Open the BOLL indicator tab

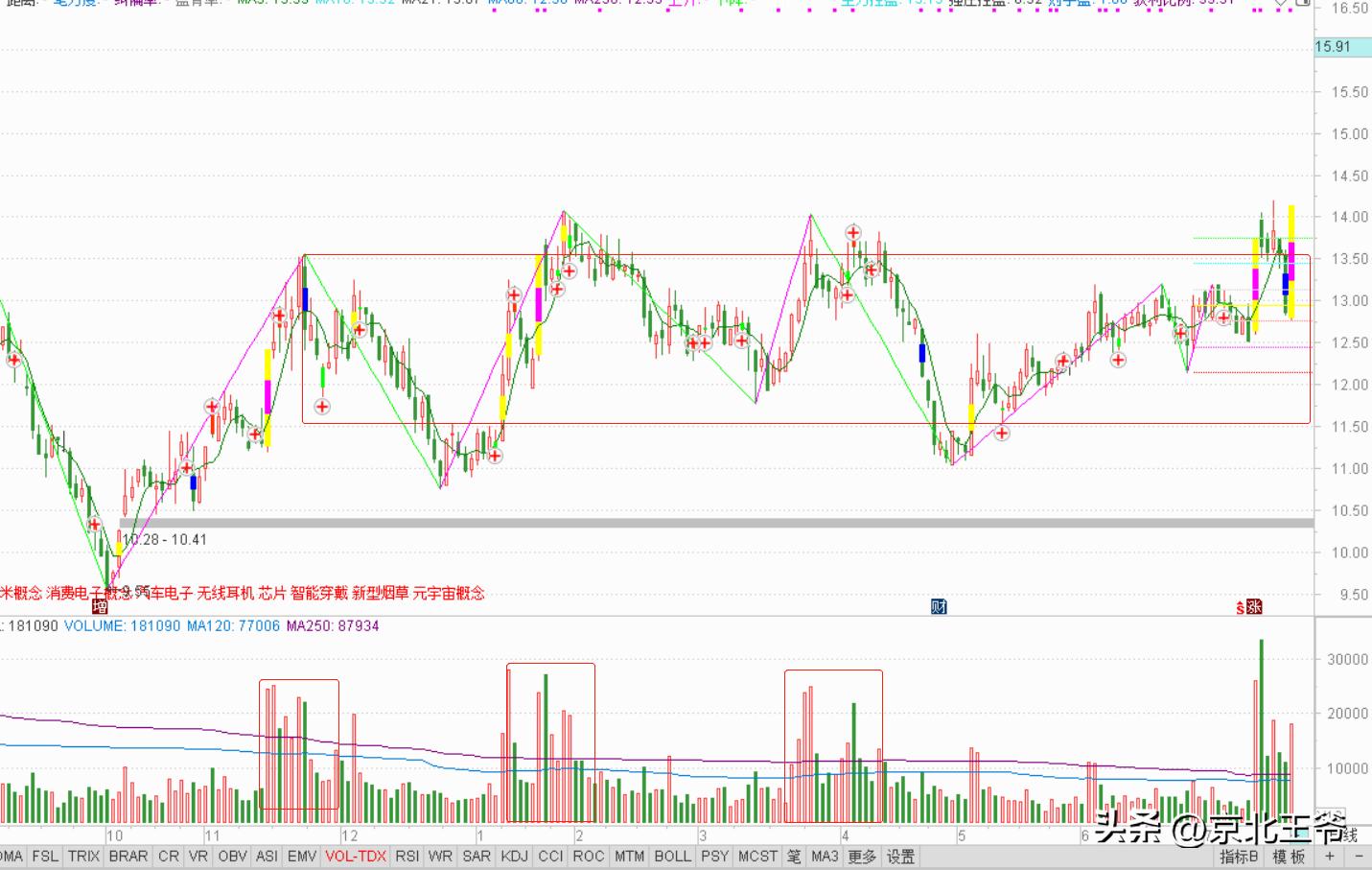click(673, 857)
